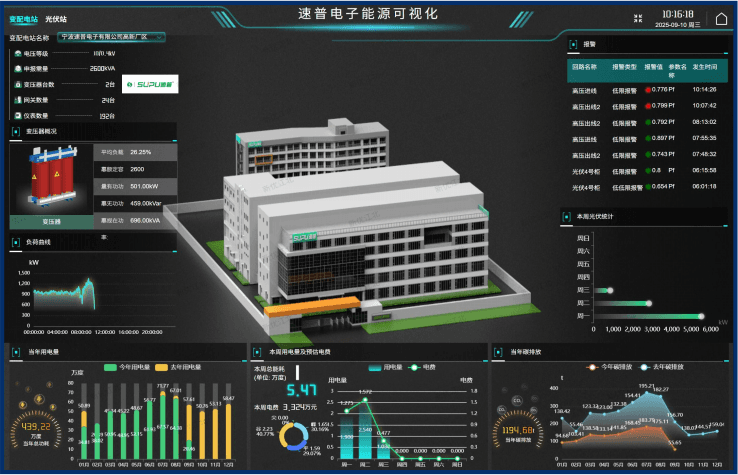
Task: Toggle the 今年碳排放 legend
Action: tap(609, 367)
